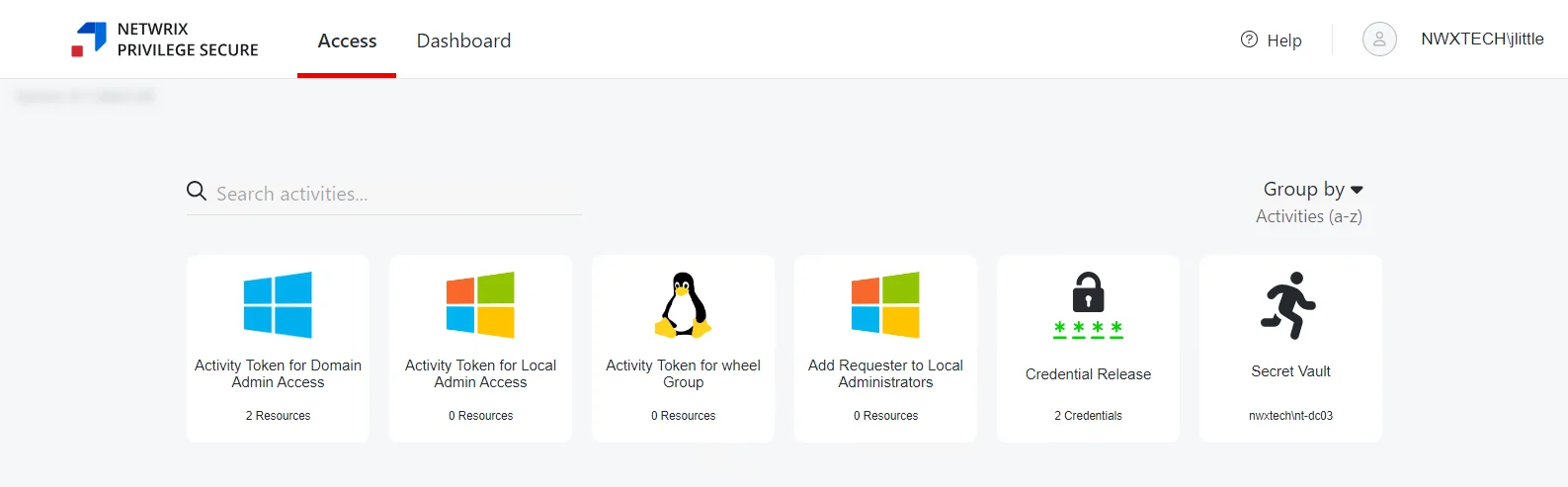Switch to the Dashboard tab
Screen dimensions: 1568x487
(x=463, y=41)
